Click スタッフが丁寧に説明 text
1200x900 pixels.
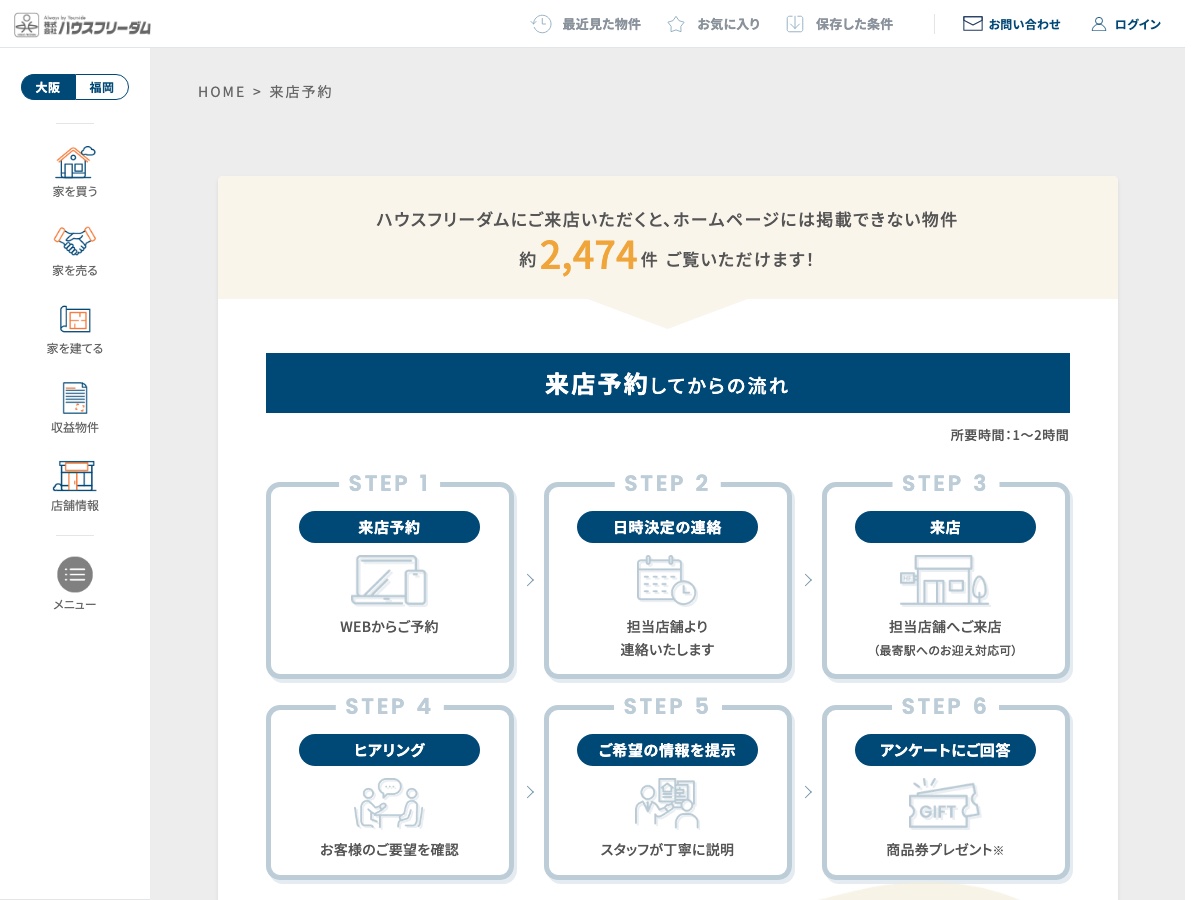[x=667, y=850]
